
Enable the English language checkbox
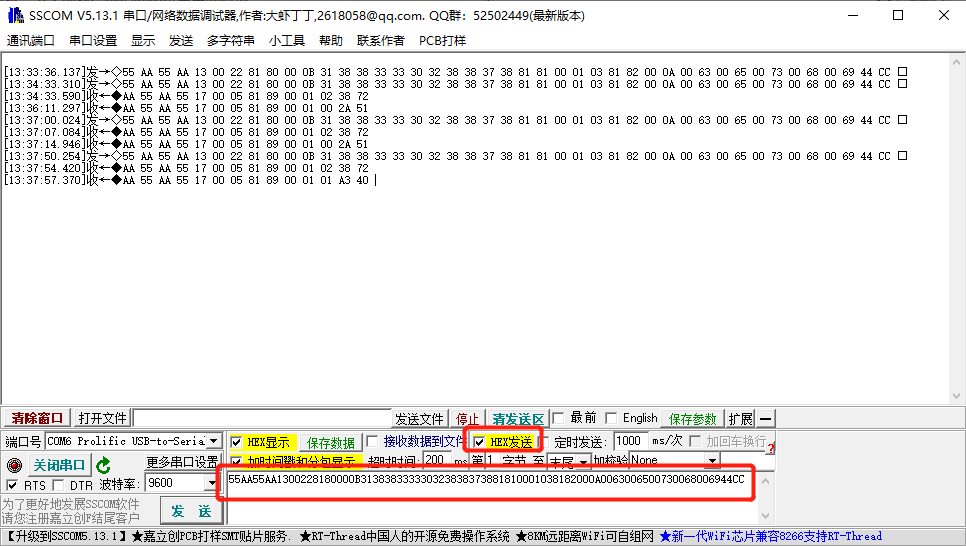(611, 418)
